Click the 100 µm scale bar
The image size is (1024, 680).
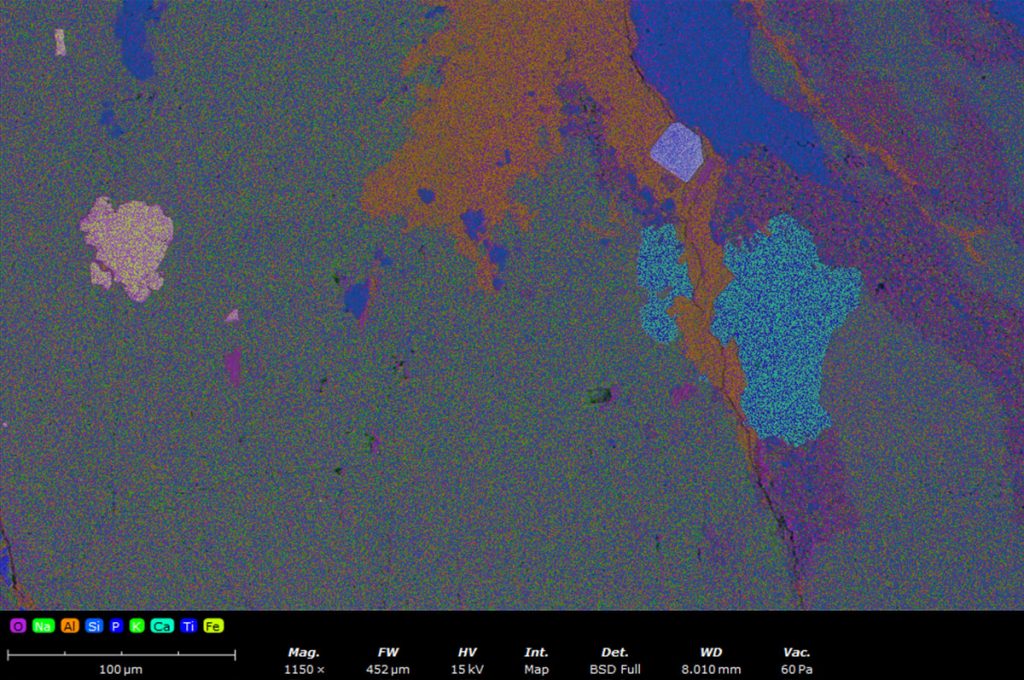pyautogui.click(x=121, y=657)
